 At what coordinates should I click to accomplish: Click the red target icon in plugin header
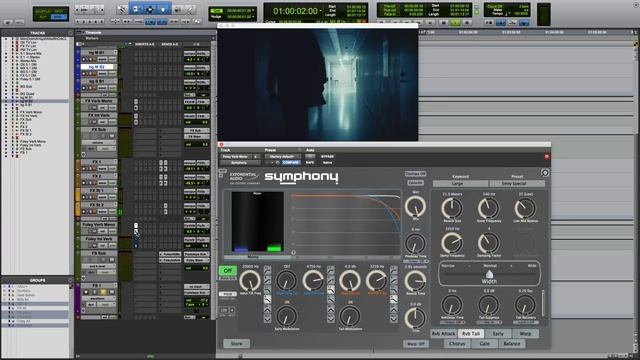click(x=547, y=157)
